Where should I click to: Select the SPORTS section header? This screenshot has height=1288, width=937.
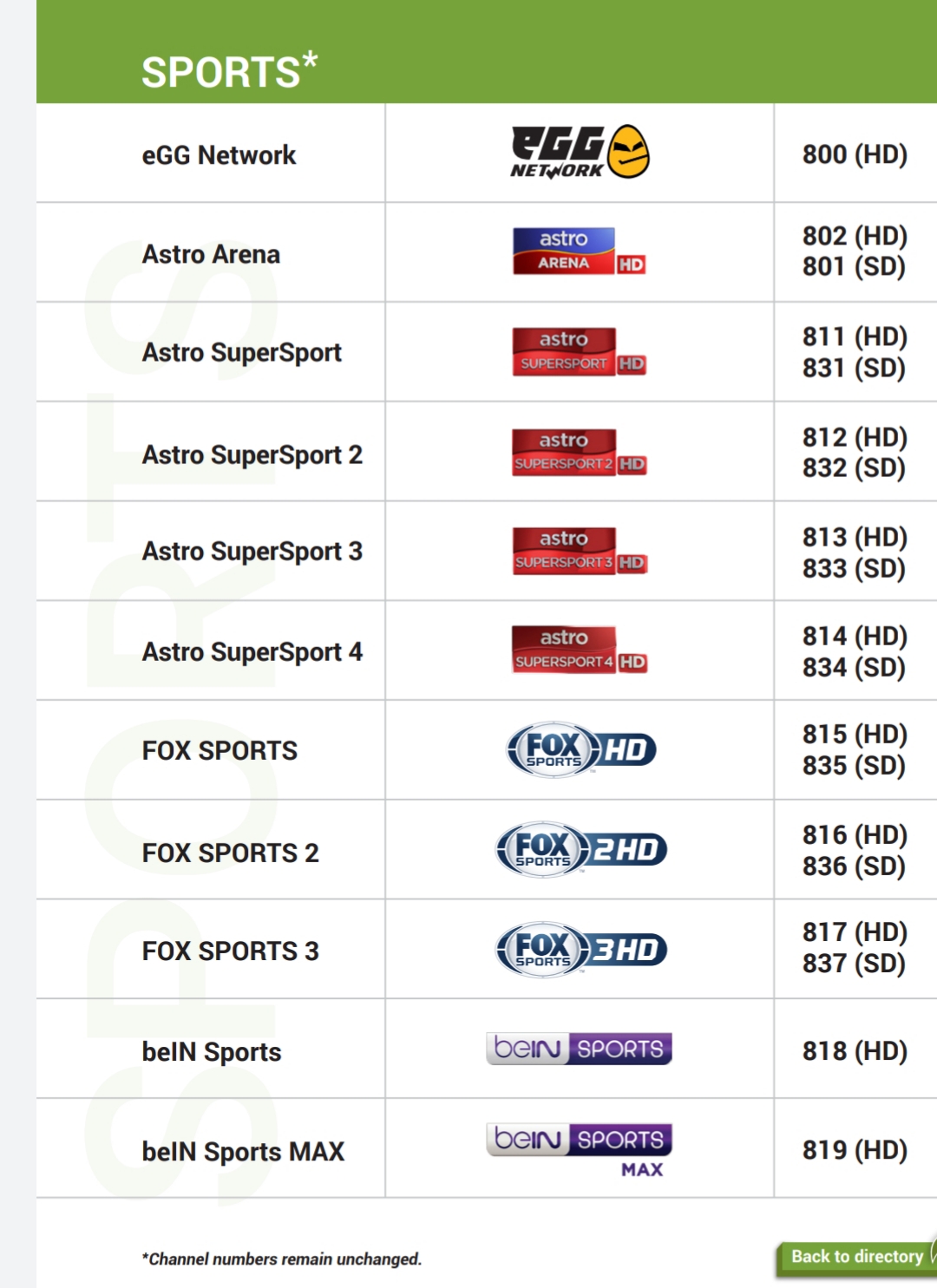pos(230,71)
